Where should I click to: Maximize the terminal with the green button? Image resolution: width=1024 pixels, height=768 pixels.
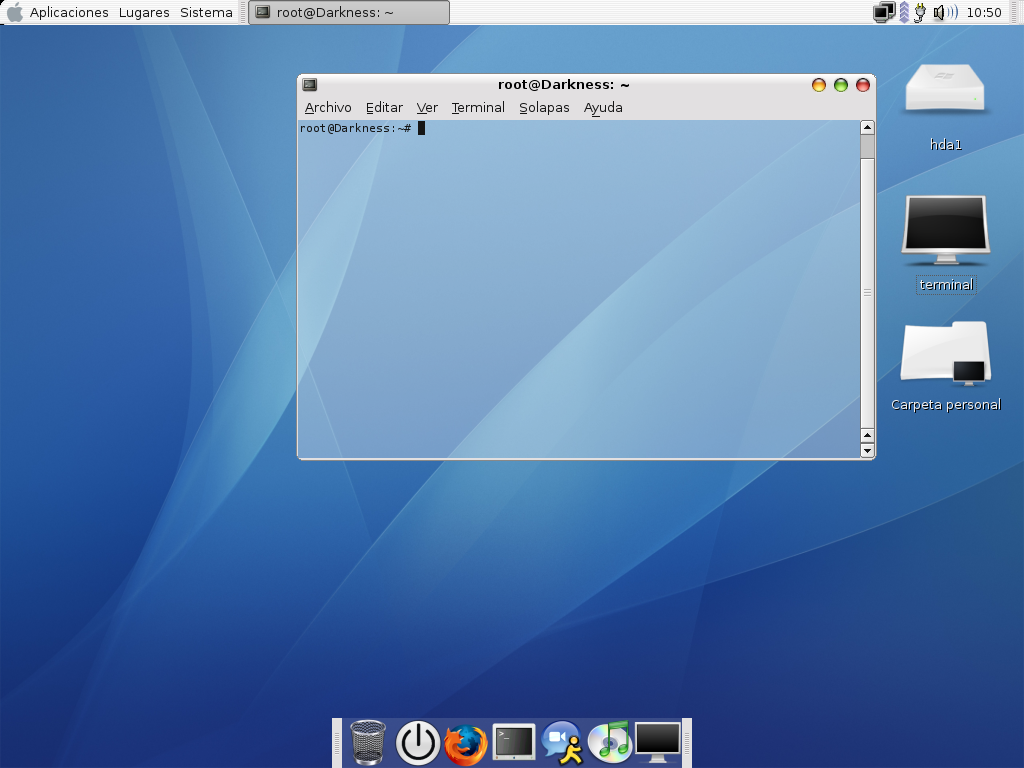tap(840, 85)
